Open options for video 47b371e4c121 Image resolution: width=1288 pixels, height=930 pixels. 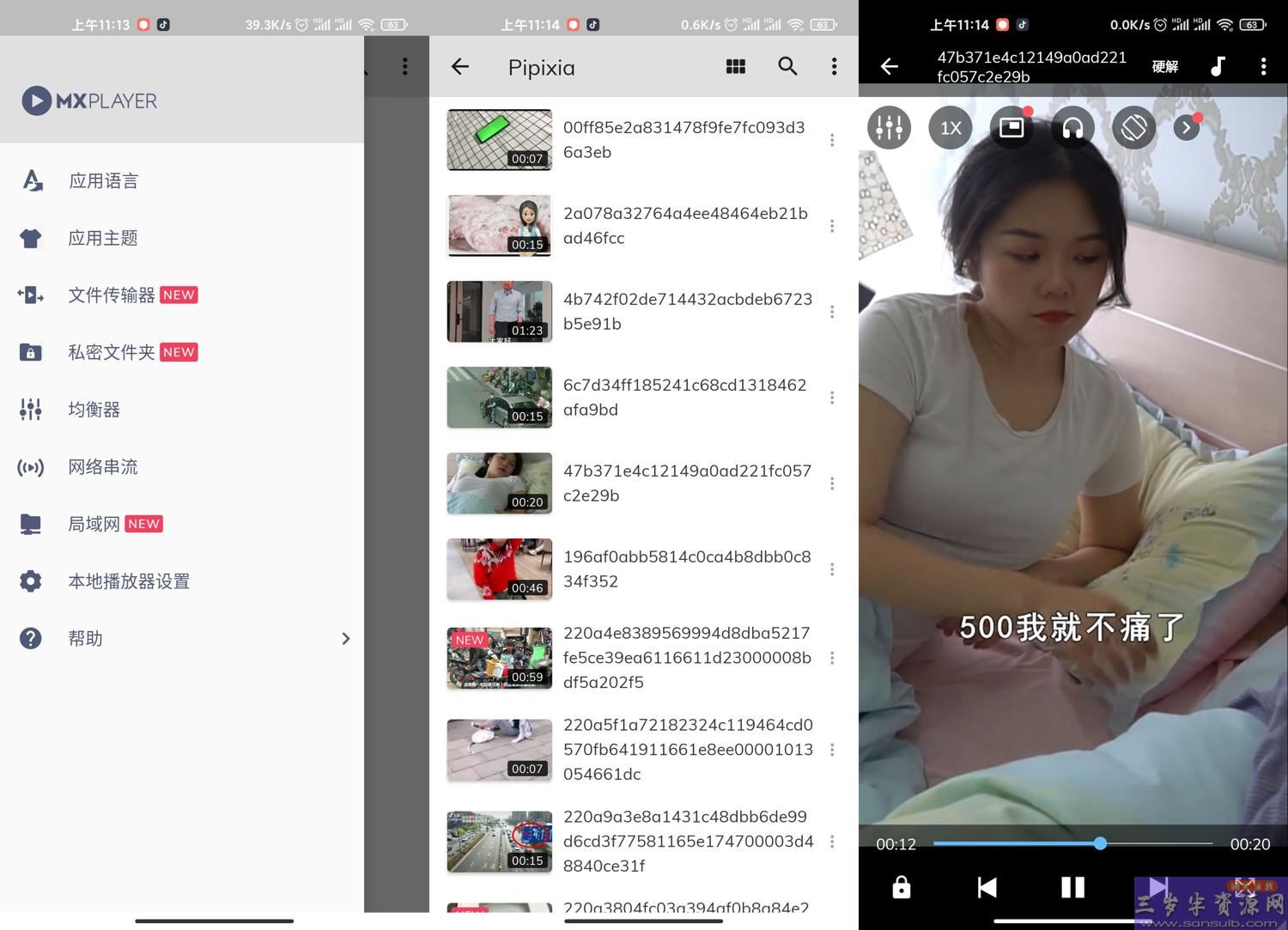(832, 483)
